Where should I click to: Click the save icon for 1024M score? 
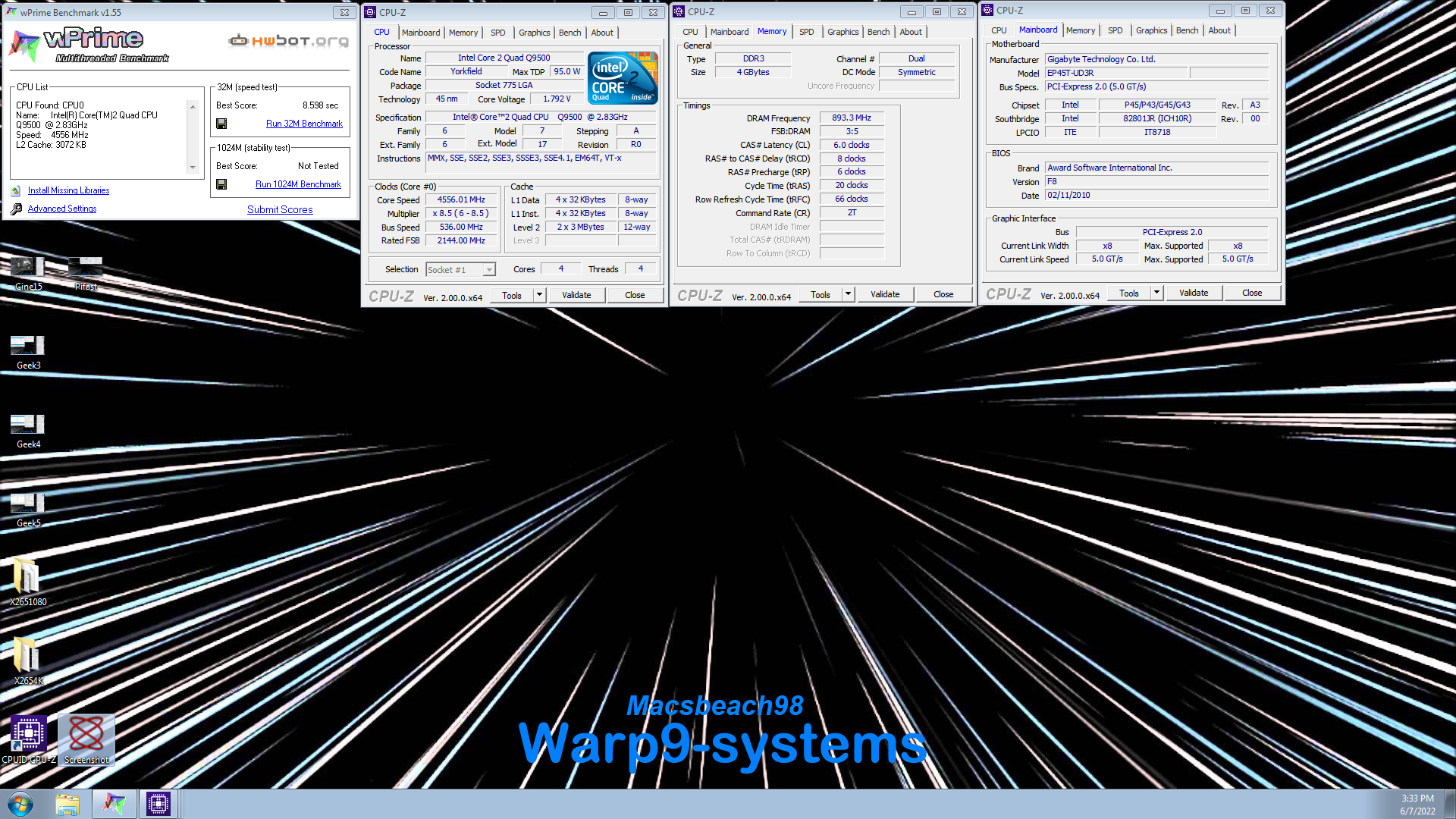coord(221,184)
